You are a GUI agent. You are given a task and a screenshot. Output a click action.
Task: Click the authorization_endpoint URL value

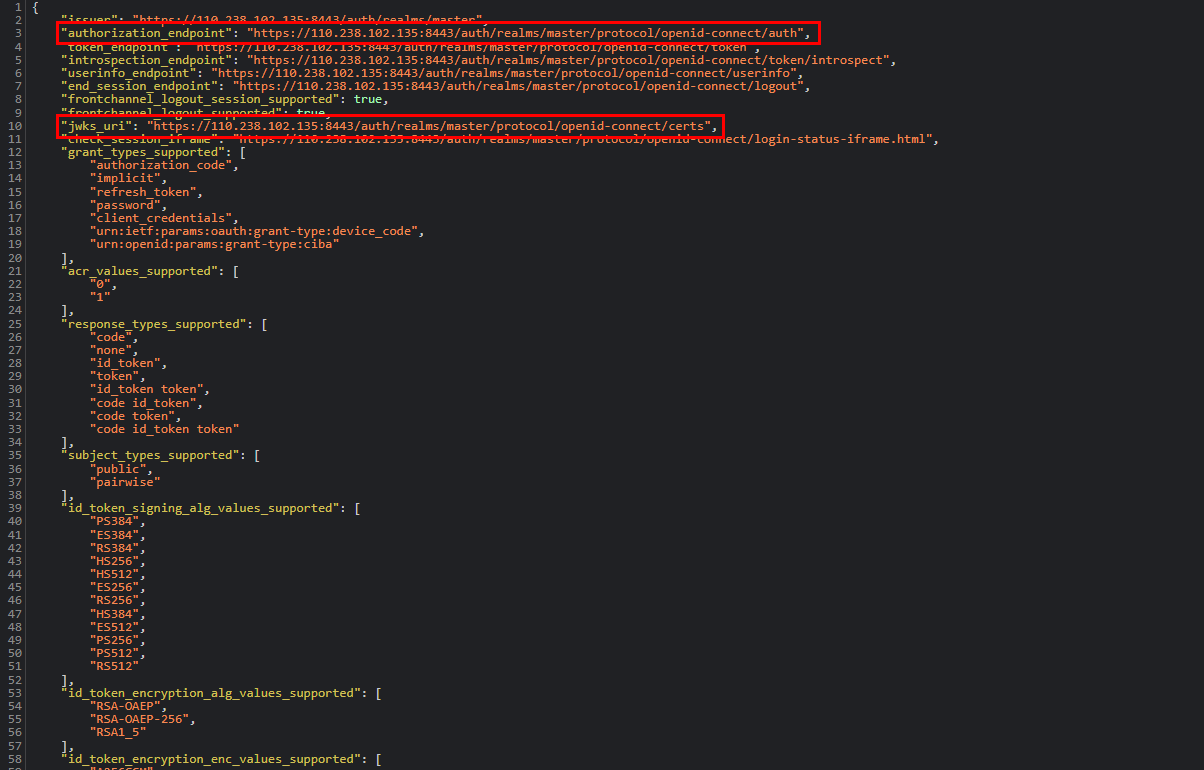tap(526, 34)
